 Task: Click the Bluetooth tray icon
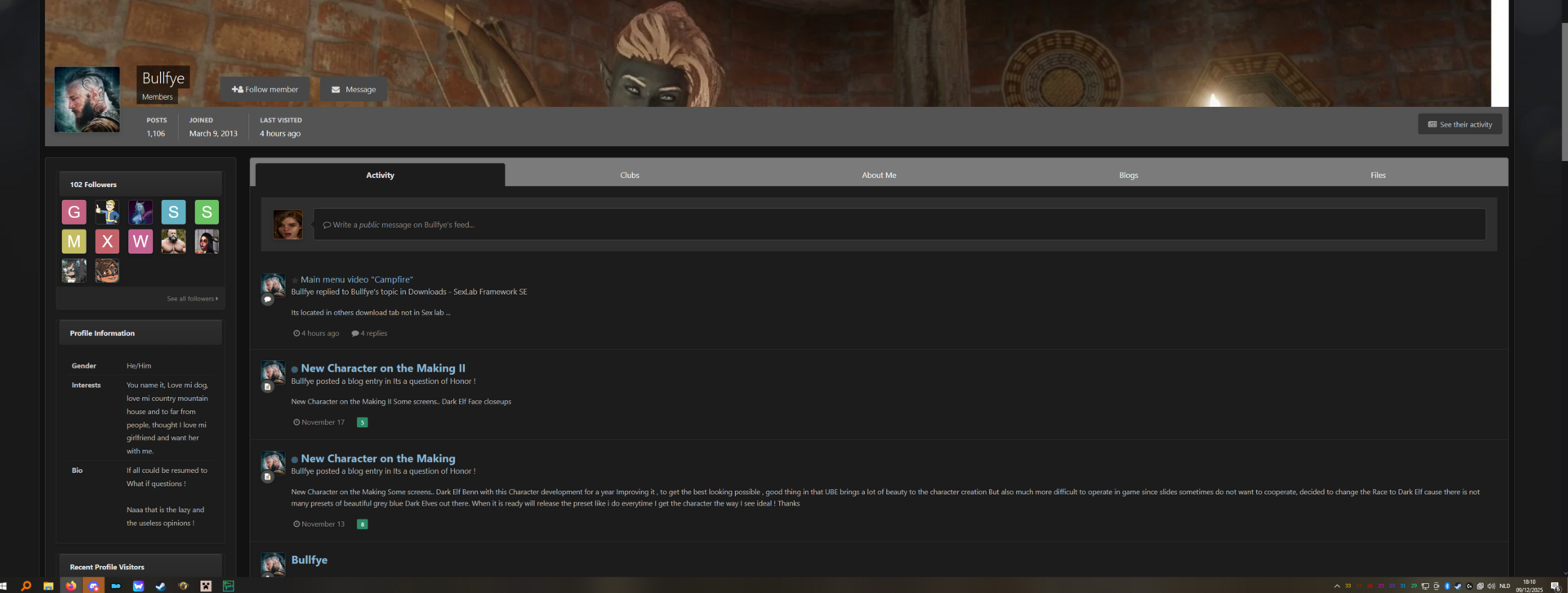pos(1447,586)
